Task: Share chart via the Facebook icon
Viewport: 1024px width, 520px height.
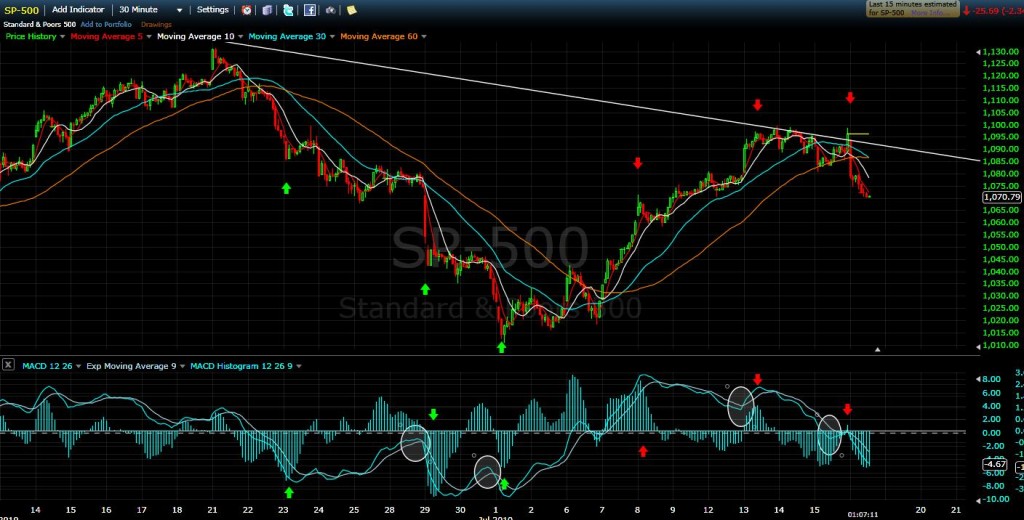Action: pyautogui.click(x=310, y=10)
